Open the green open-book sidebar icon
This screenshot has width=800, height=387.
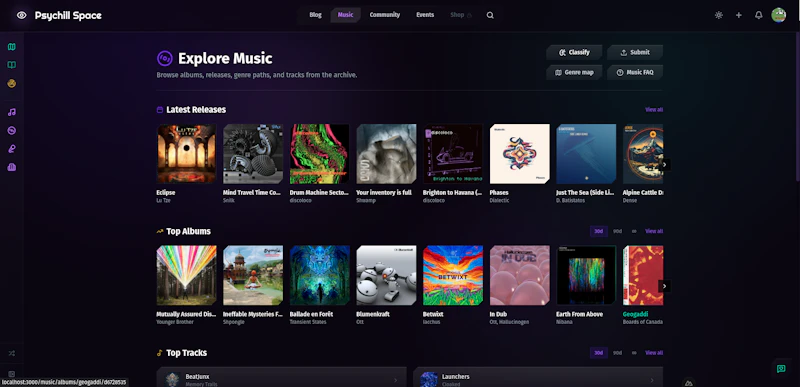(x=12, y=65)
